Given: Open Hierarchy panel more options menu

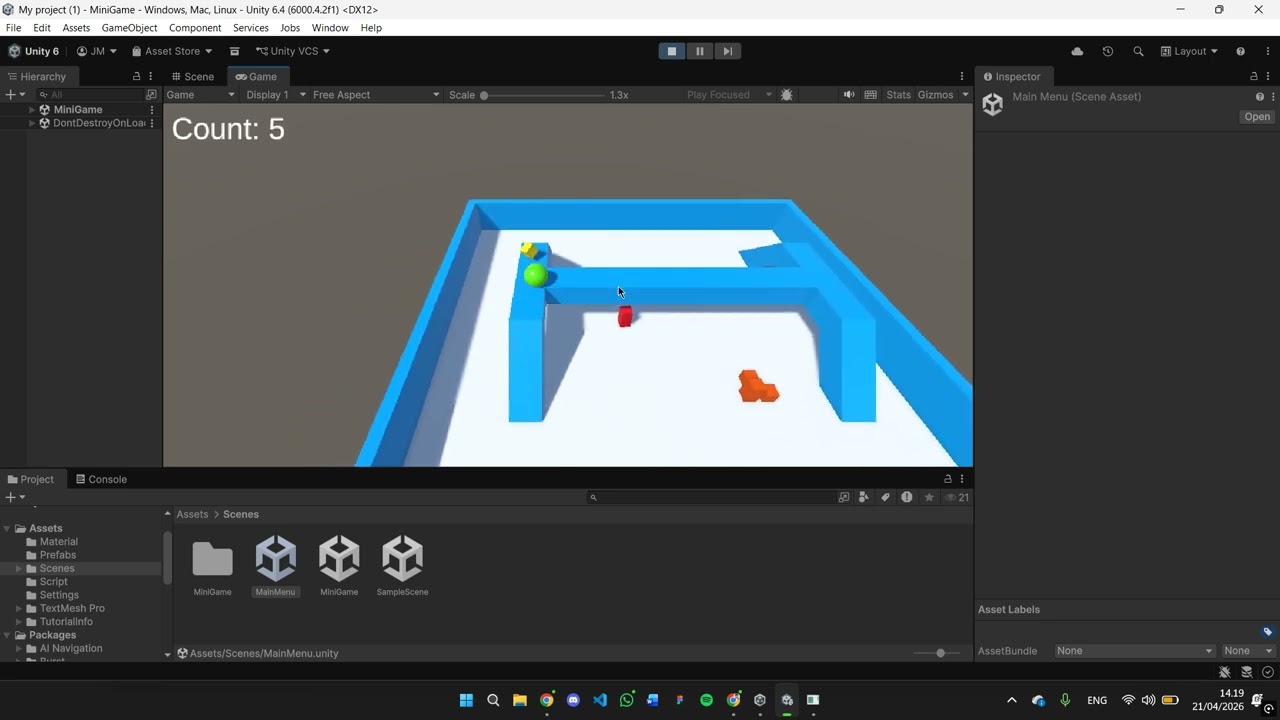Looking at the screenshot, I should coord(151,76).
